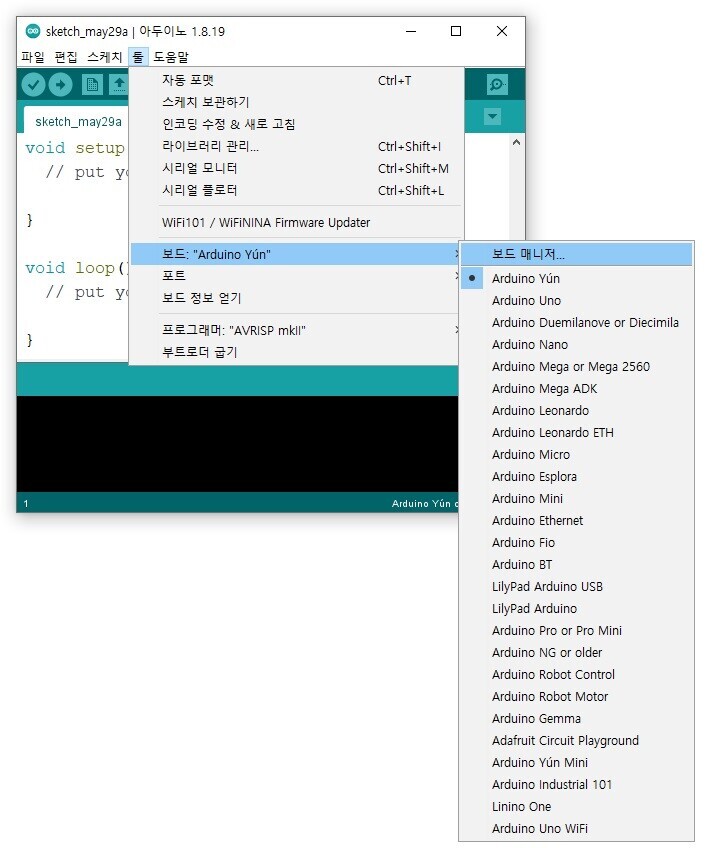The image size is (714, 848).
Task: Select Adafruit Circuit Playground board
Action: click(x=577, y=740)
